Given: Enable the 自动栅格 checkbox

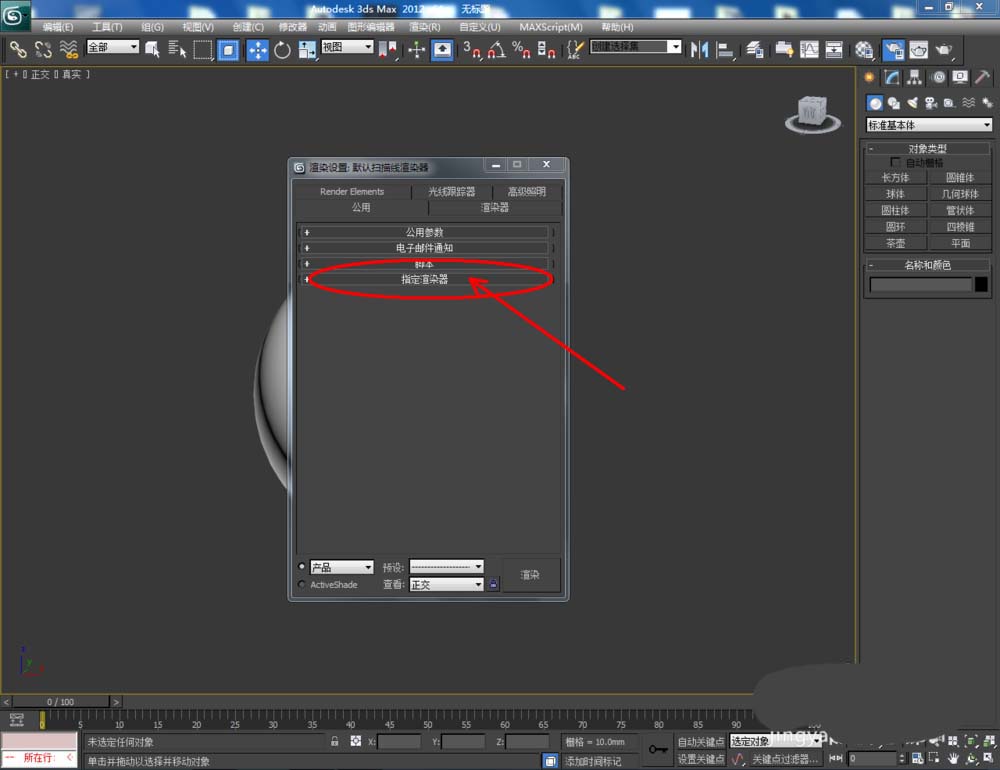Looking at the screenshot, I should tap(896, 162).
